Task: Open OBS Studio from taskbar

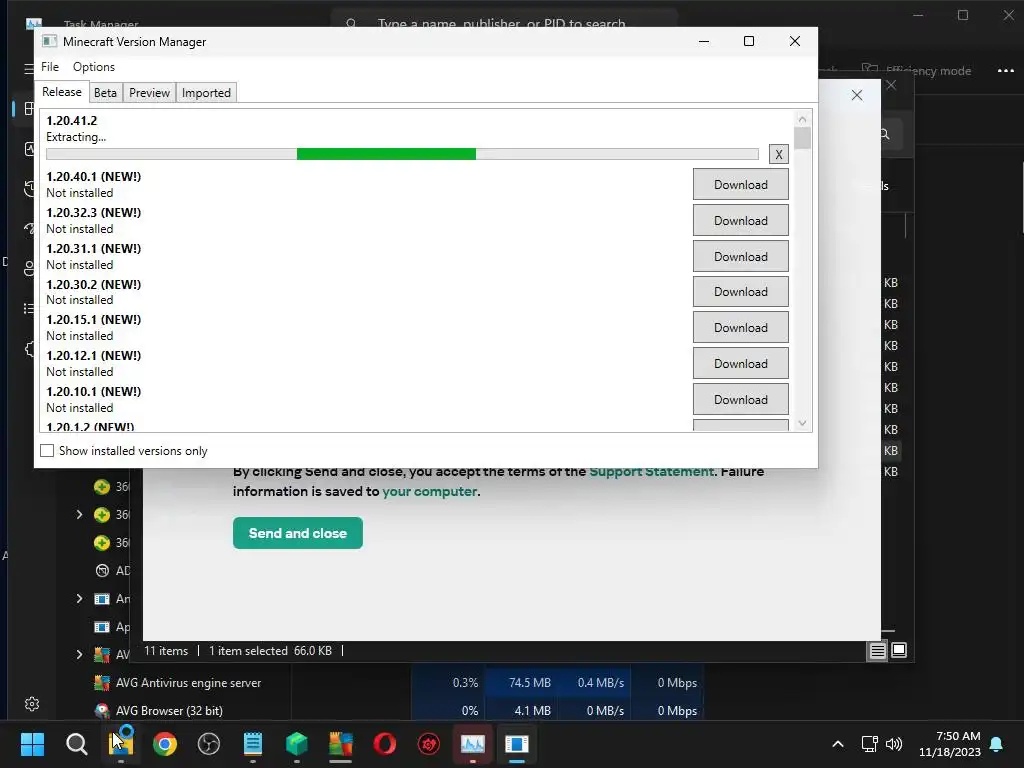Action: click(209, 744)
